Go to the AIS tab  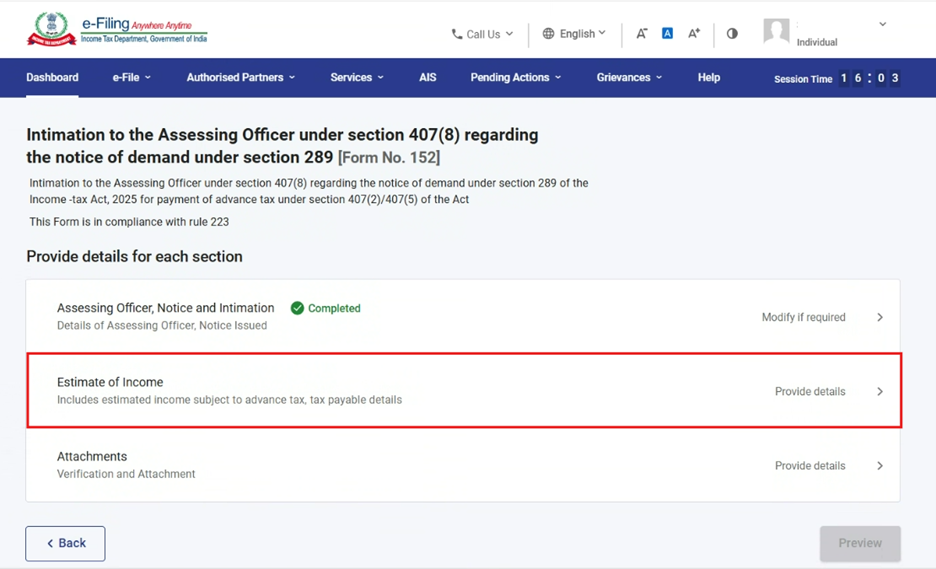428,77
